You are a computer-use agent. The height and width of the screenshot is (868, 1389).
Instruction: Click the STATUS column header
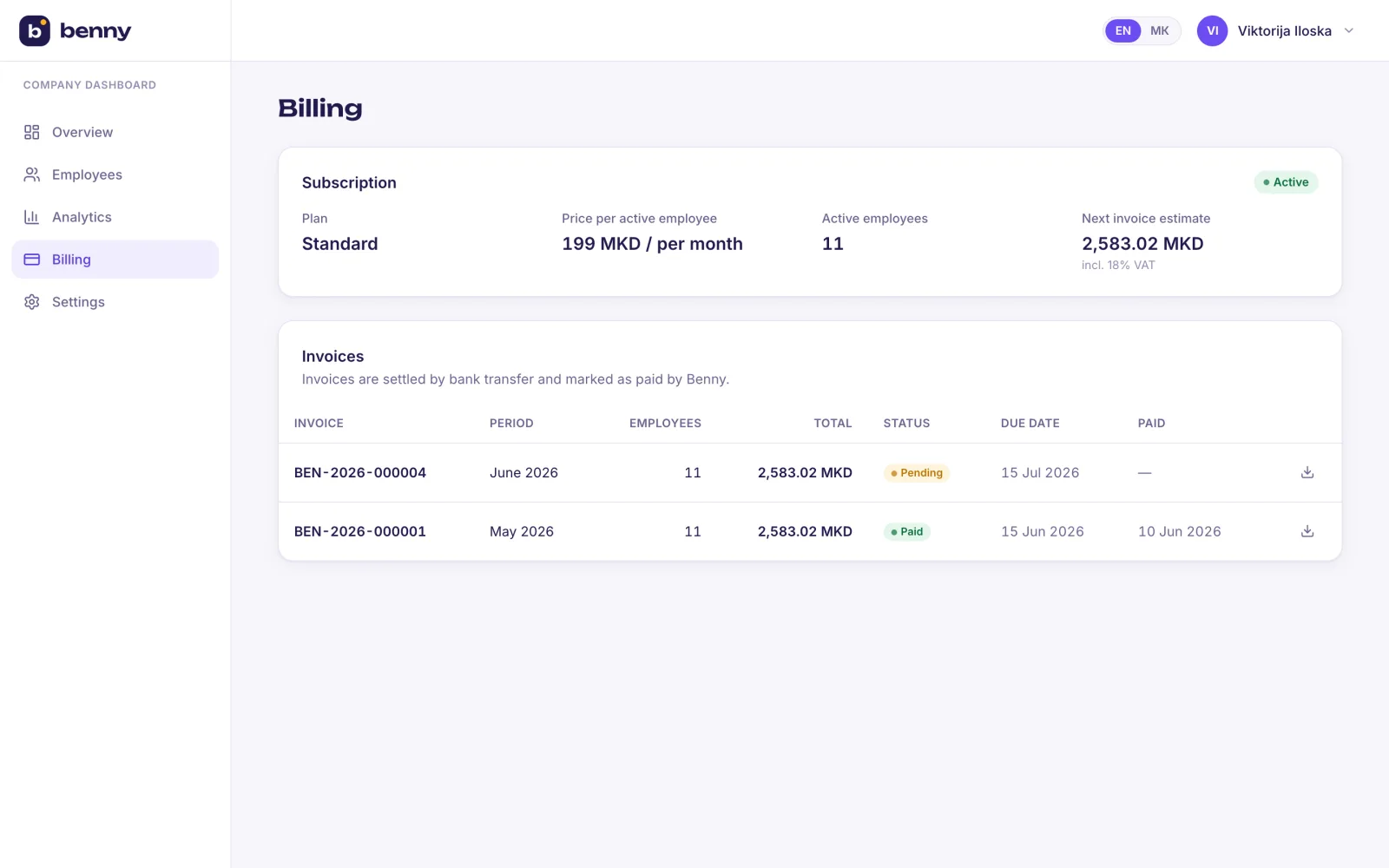[x=906, y=424]
